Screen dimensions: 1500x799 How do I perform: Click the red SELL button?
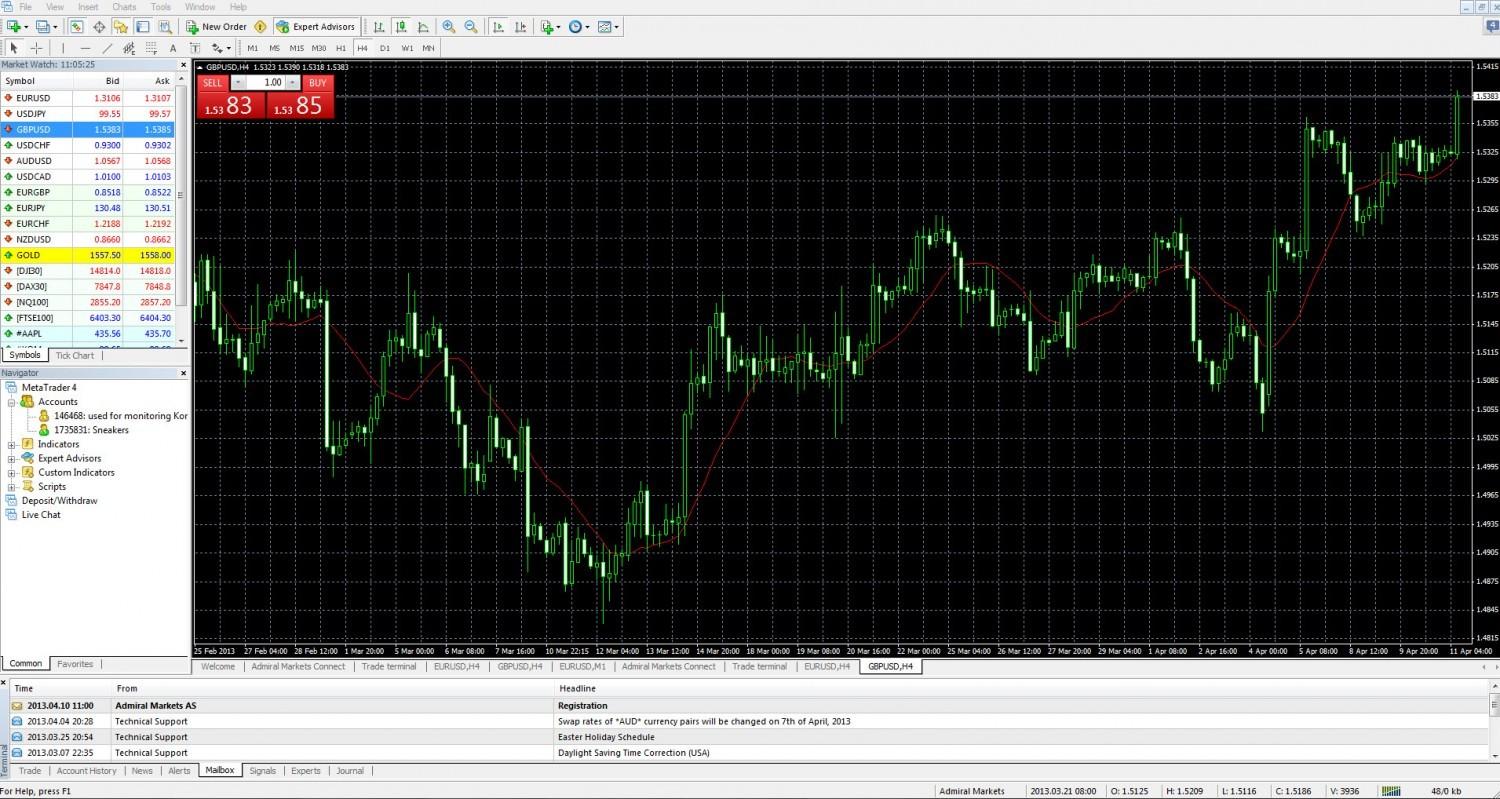pos(213,83)
